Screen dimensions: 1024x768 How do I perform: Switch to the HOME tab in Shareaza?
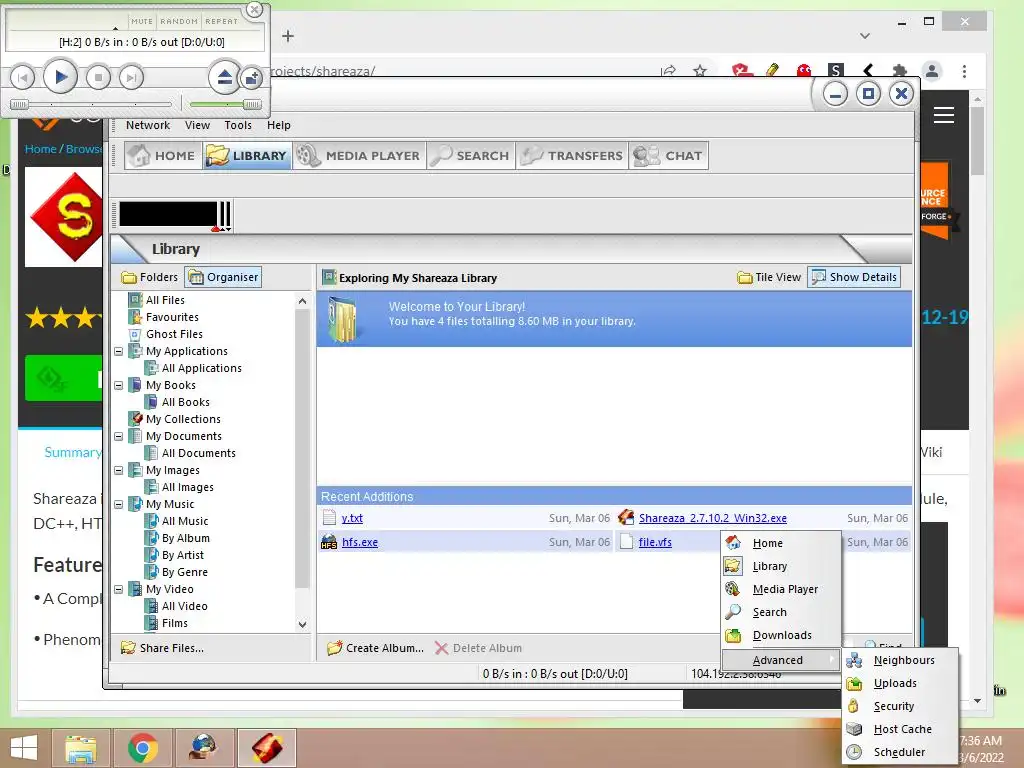point(163,155)
